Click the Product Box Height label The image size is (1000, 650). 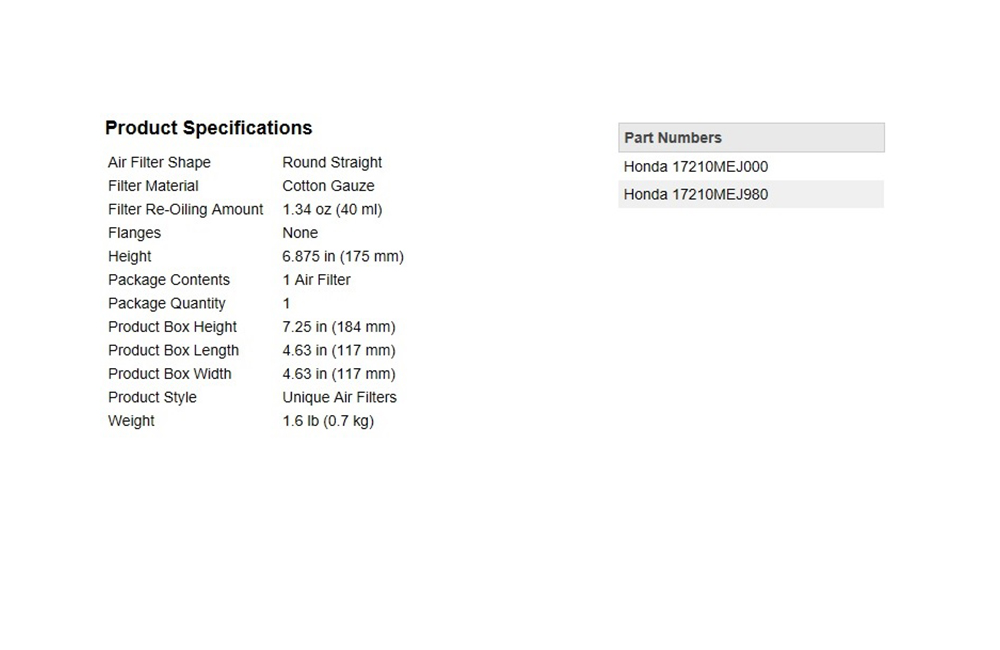(x=172, y=327)
